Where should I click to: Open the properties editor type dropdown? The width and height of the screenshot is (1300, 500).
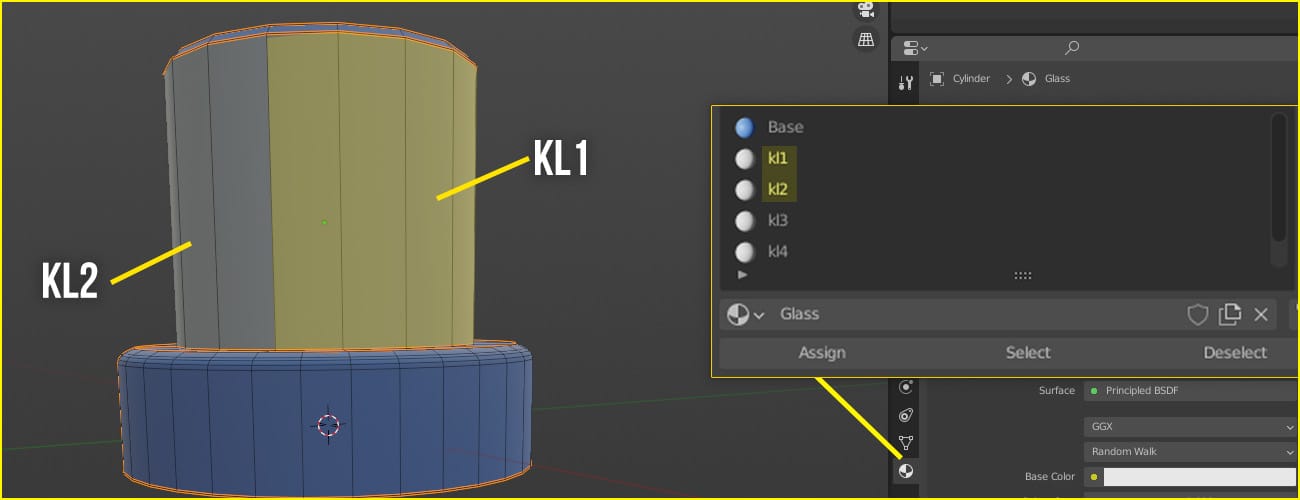pyautogui.click(x=914, y=47)
